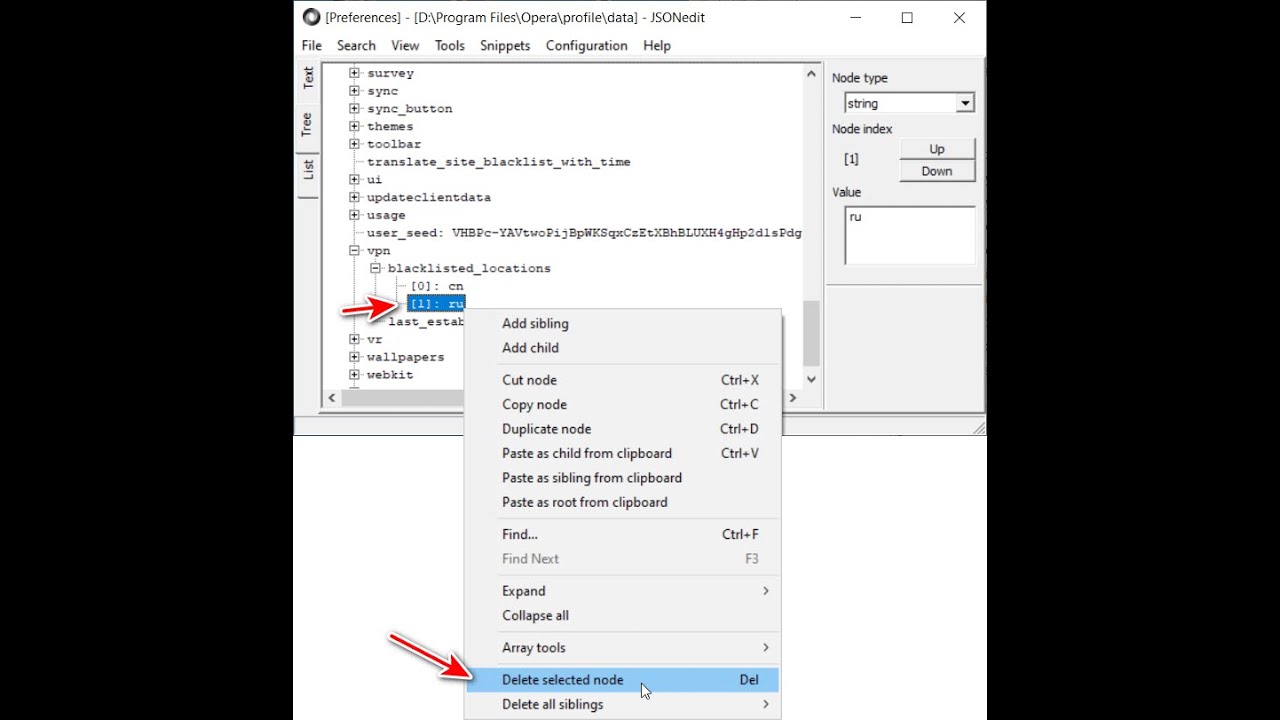Expand the themes node
The height and width of the screenshot is (720, 1280).
pyautogui.click(x=354, y=126)
